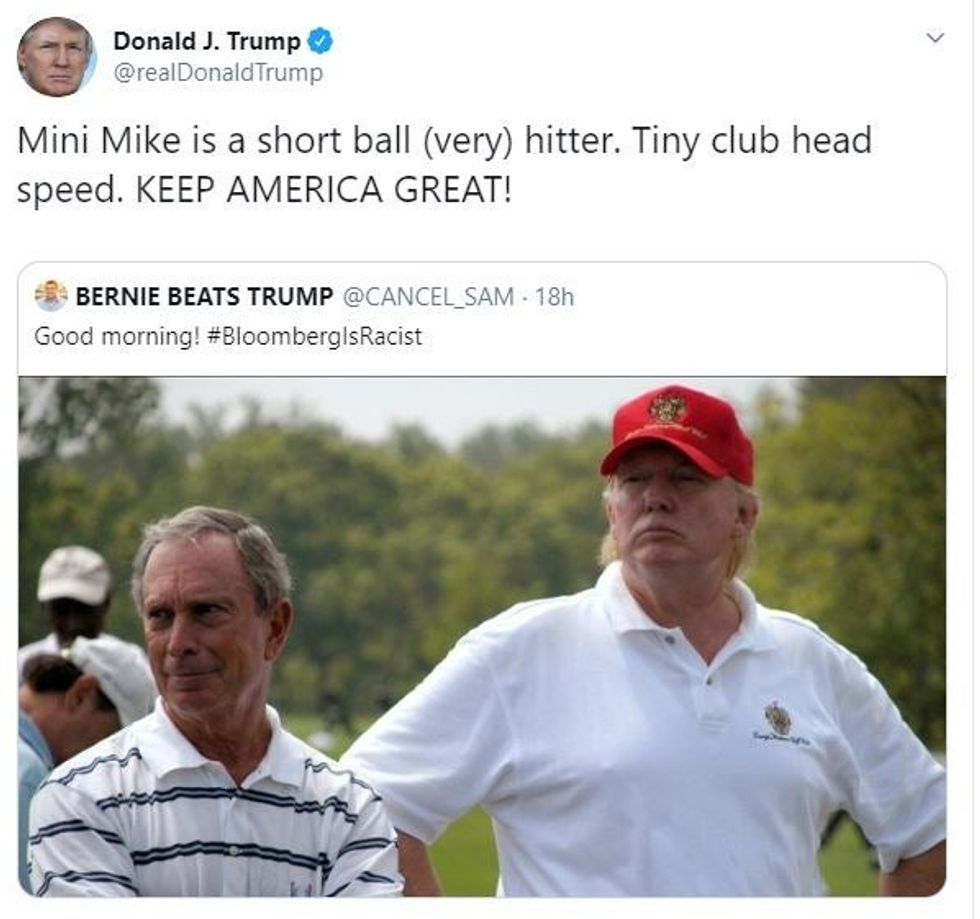980x919 pixels.
Task: View the quoted tweet's golf photo
Action: tap(482, 636)
